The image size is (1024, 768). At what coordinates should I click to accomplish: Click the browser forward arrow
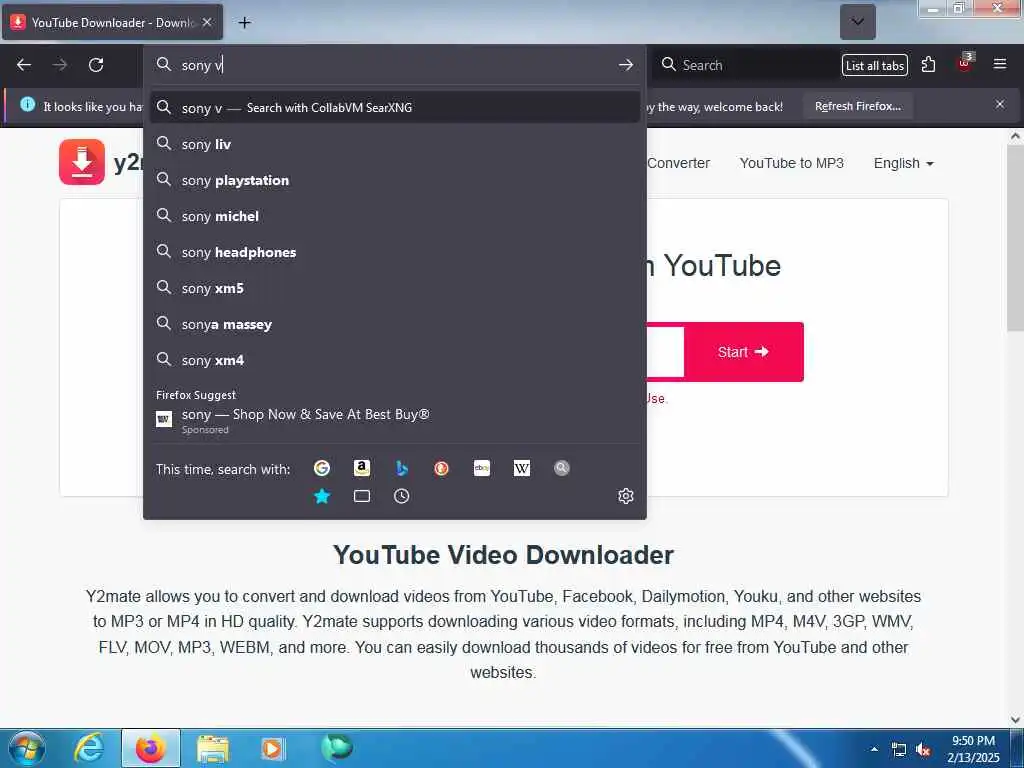pyautogui.click(x=60, y=65)
